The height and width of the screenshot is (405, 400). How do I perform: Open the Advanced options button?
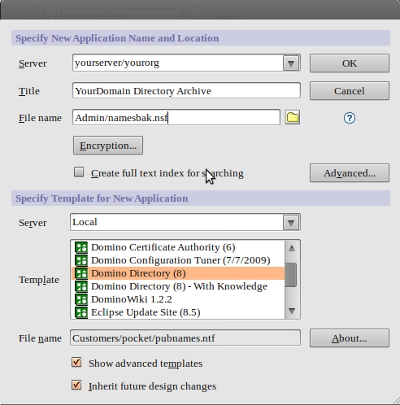point(350,173)
